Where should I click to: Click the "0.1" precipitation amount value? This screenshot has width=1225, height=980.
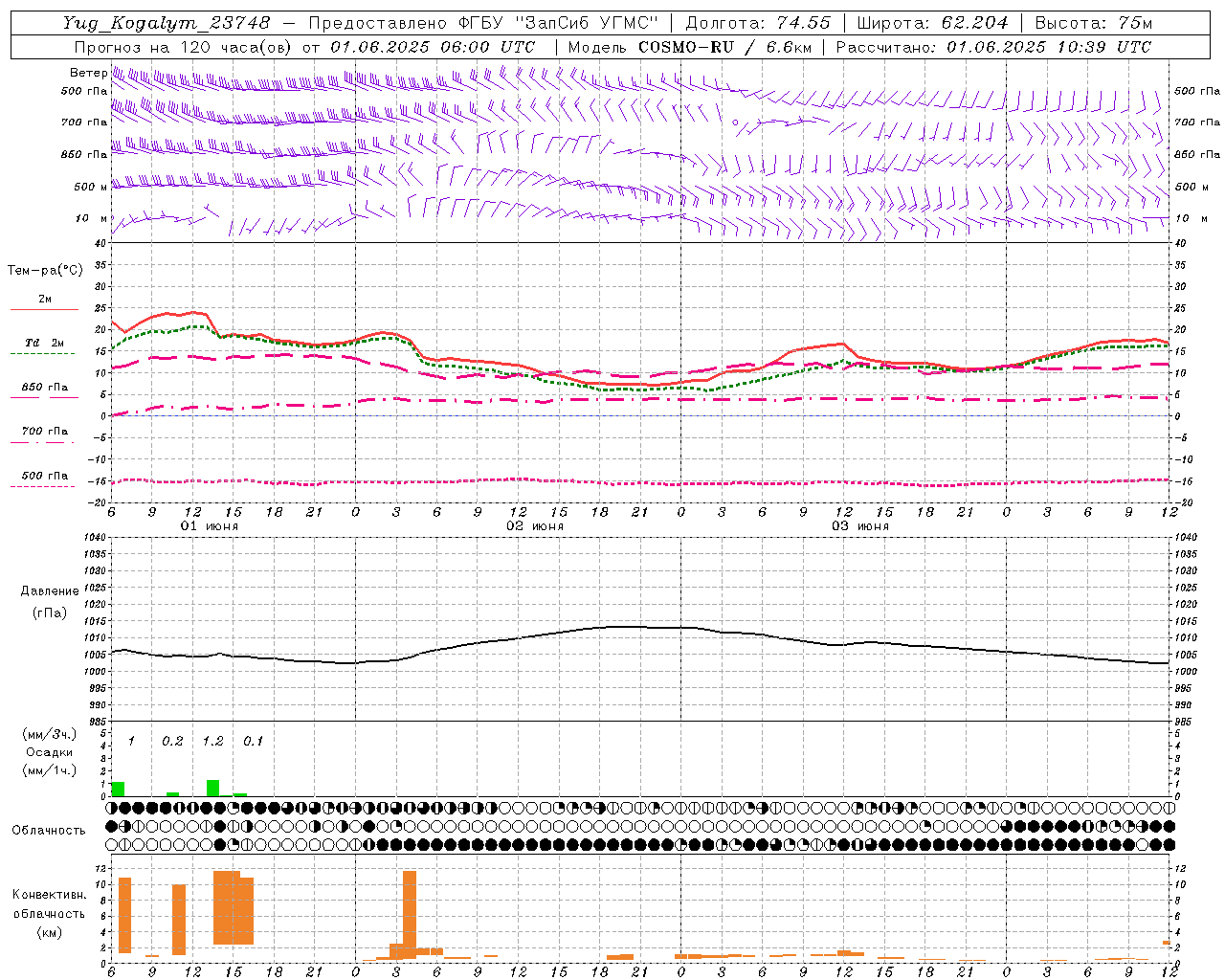253,741
